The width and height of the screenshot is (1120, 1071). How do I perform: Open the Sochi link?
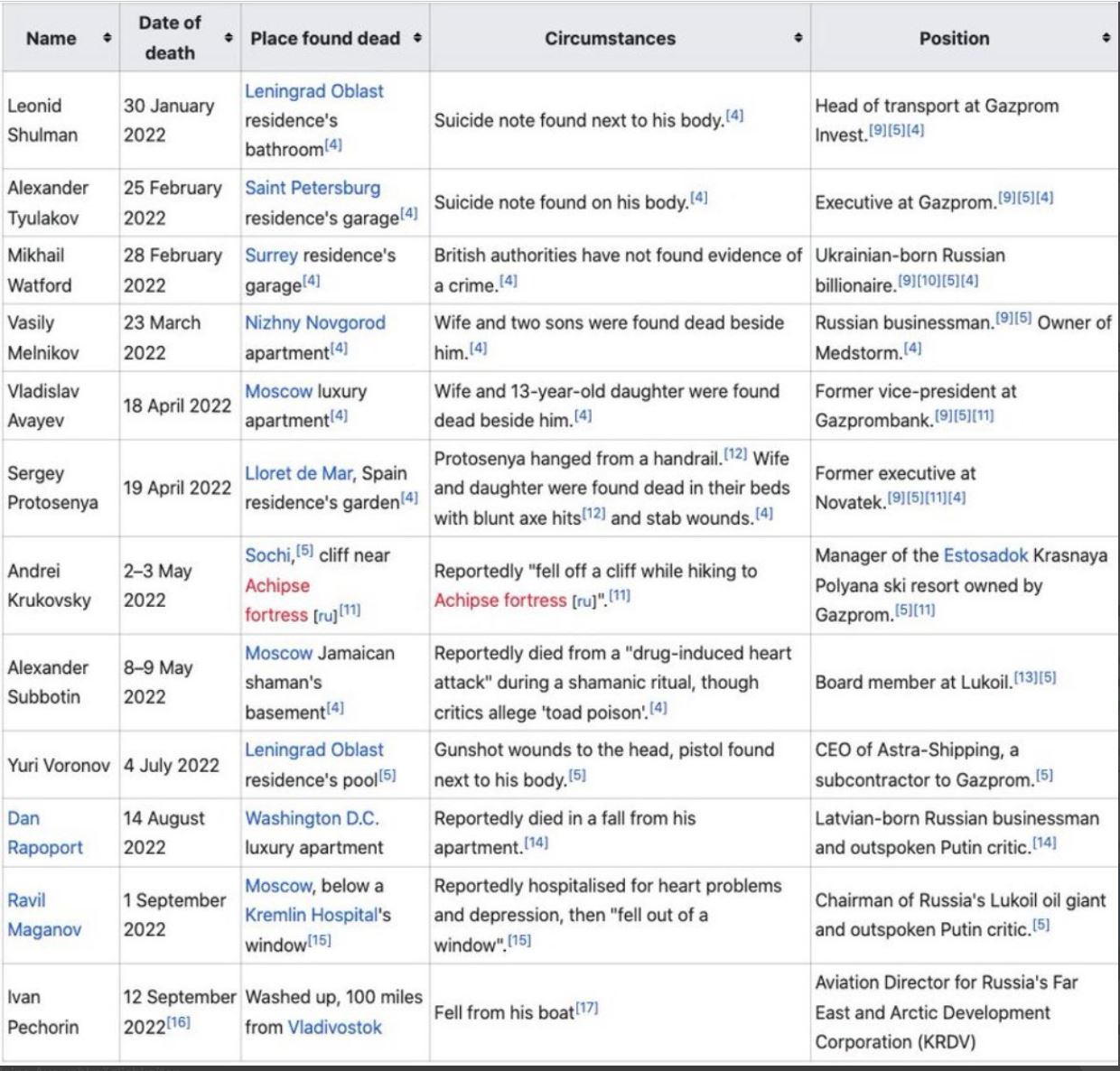[268, 555]
